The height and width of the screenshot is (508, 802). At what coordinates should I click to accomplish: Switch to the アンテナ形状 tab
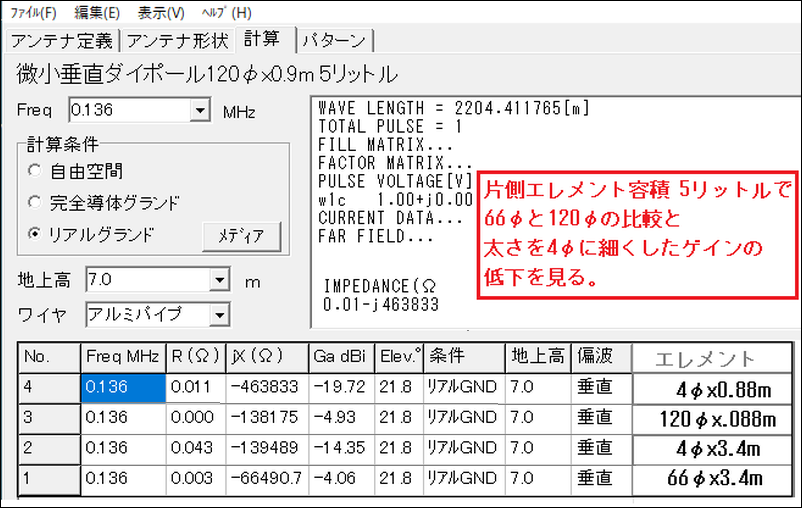pyautogui.click(x=180, y=40)
